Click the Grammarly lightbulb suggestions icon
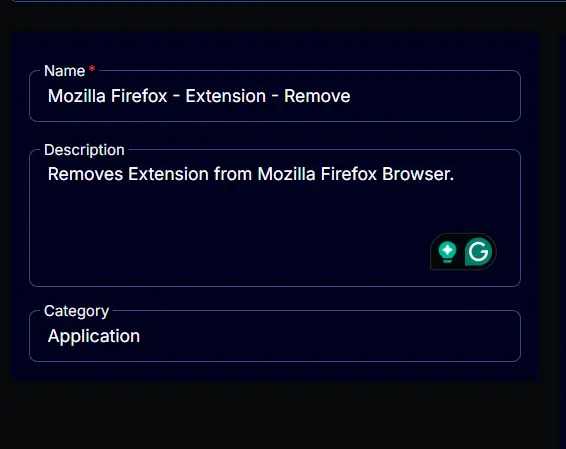 click(x=447, y=252)
